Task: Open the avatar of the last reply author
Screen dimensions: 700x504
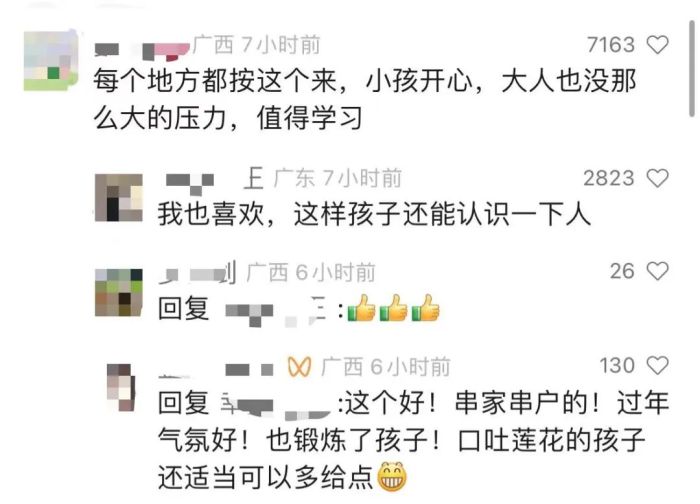Action: tap(121, 387)
